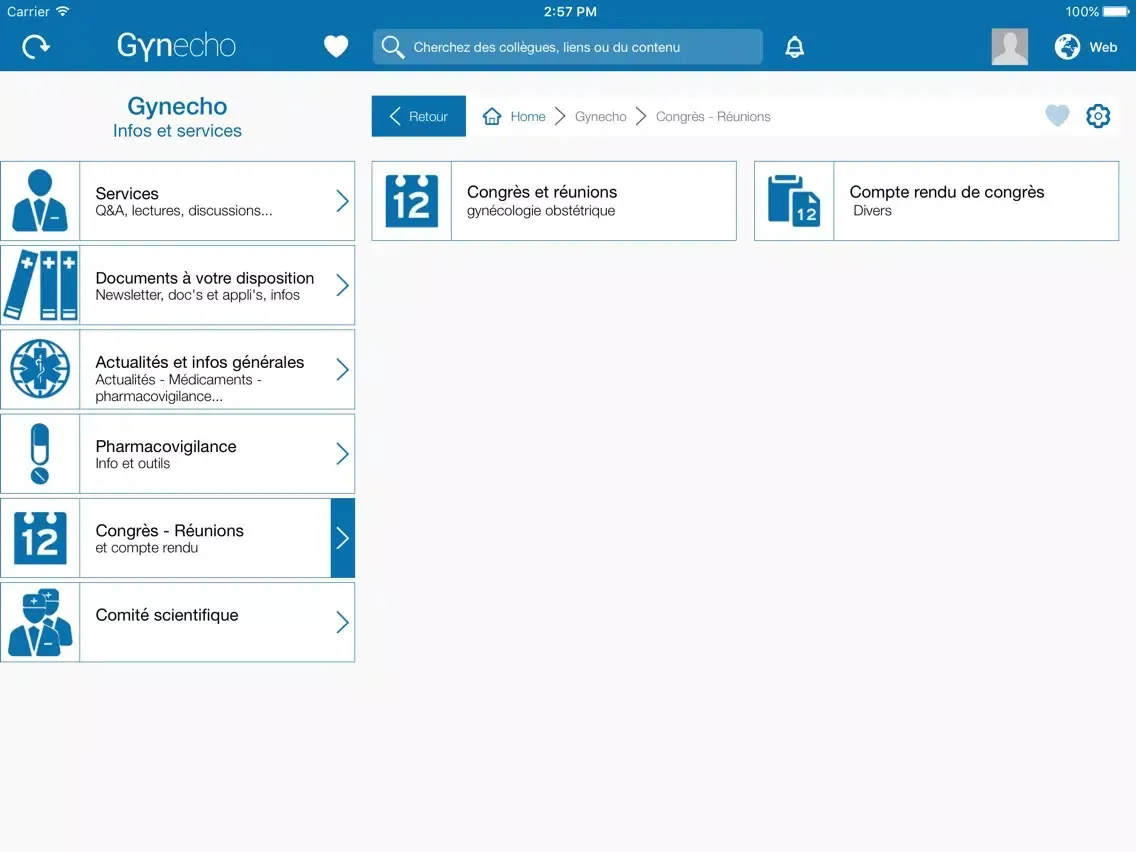Image resolution: width=1136 pixels, height=852 pixels.
Task: Open settings gear icon
Action: (x=1098, y=116)
